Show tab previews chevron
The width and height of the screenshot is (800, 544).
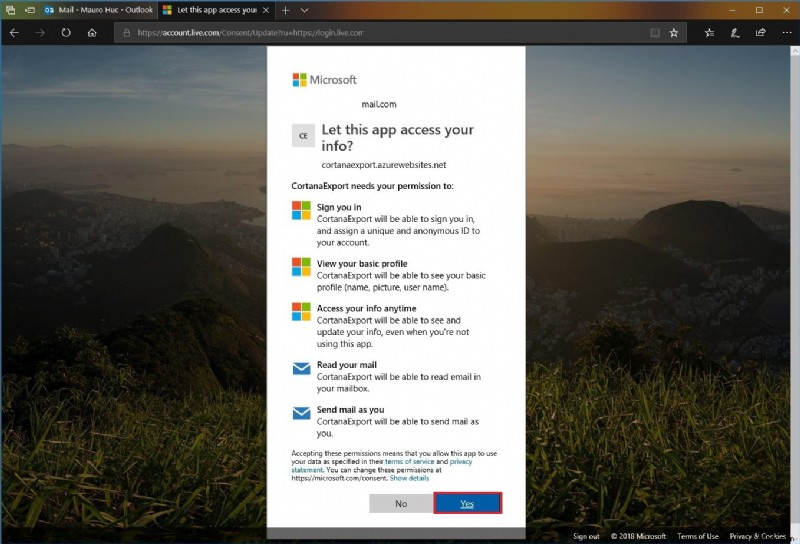[x=304, y=10]
